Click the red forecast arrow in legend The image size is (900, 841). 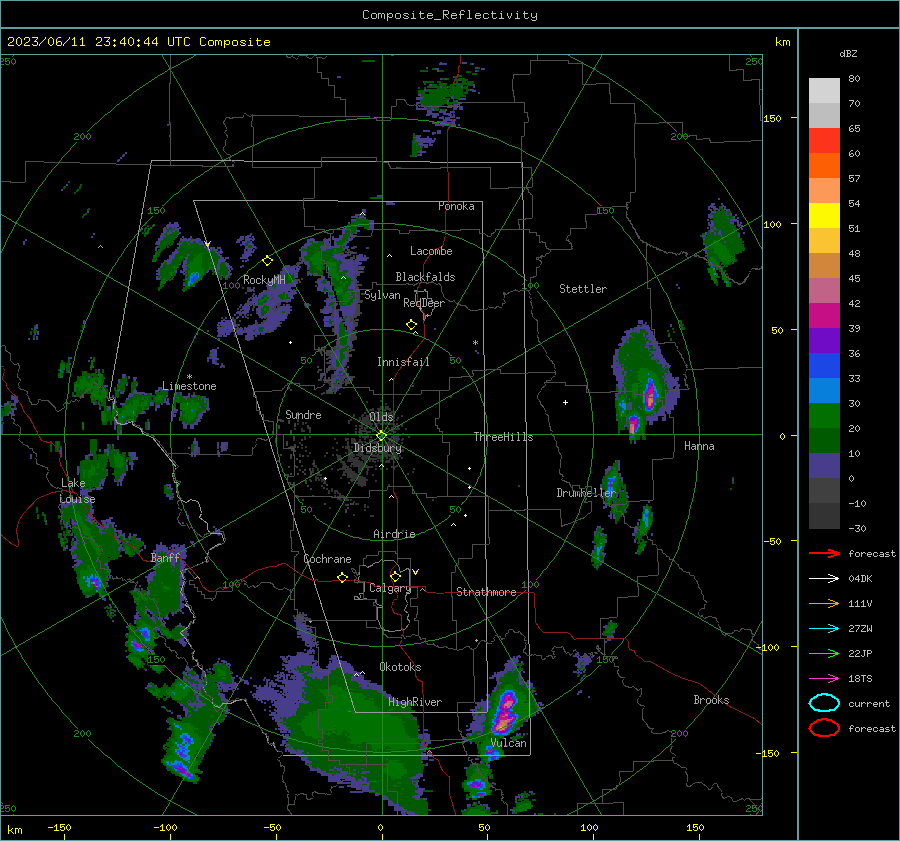tap(824, 553)
